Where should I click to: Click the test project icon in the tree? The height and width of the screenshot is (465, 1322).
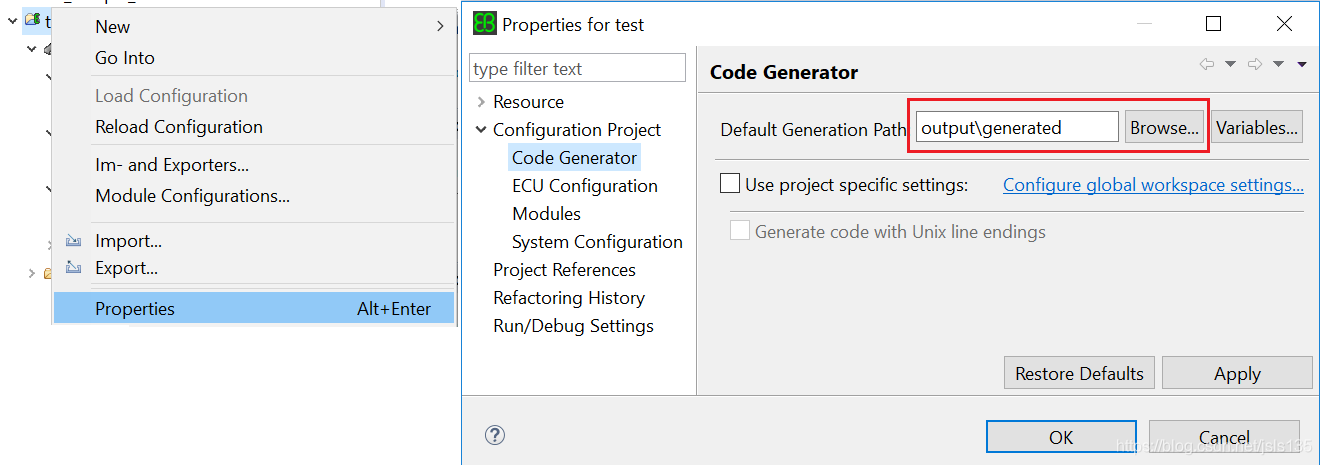(x=33, y=20)
